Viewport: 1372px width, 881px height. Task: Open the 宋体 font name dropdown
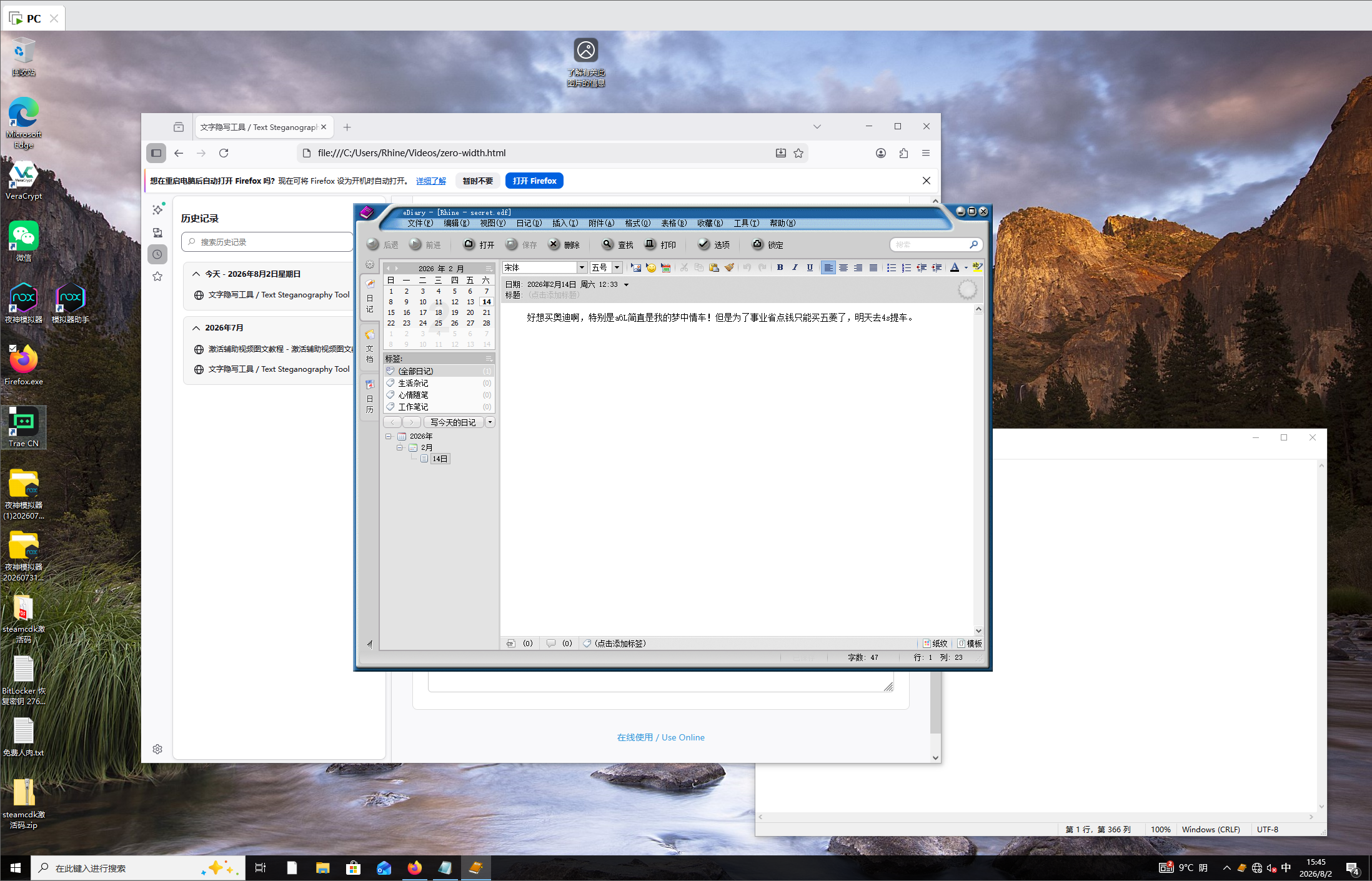tap(582, 267)
